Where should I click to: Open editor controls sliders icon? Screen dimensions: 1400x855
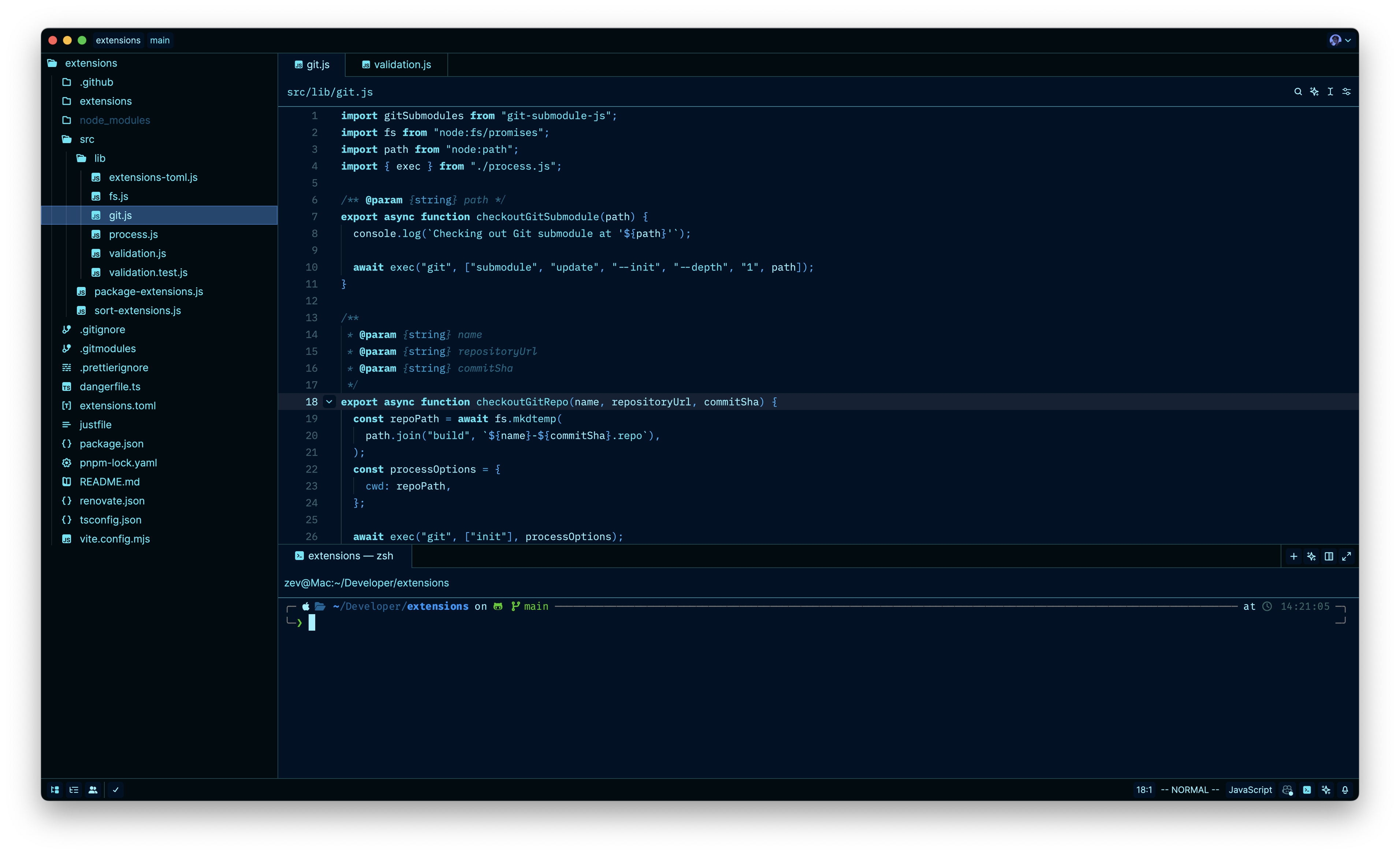[1347, 92]
